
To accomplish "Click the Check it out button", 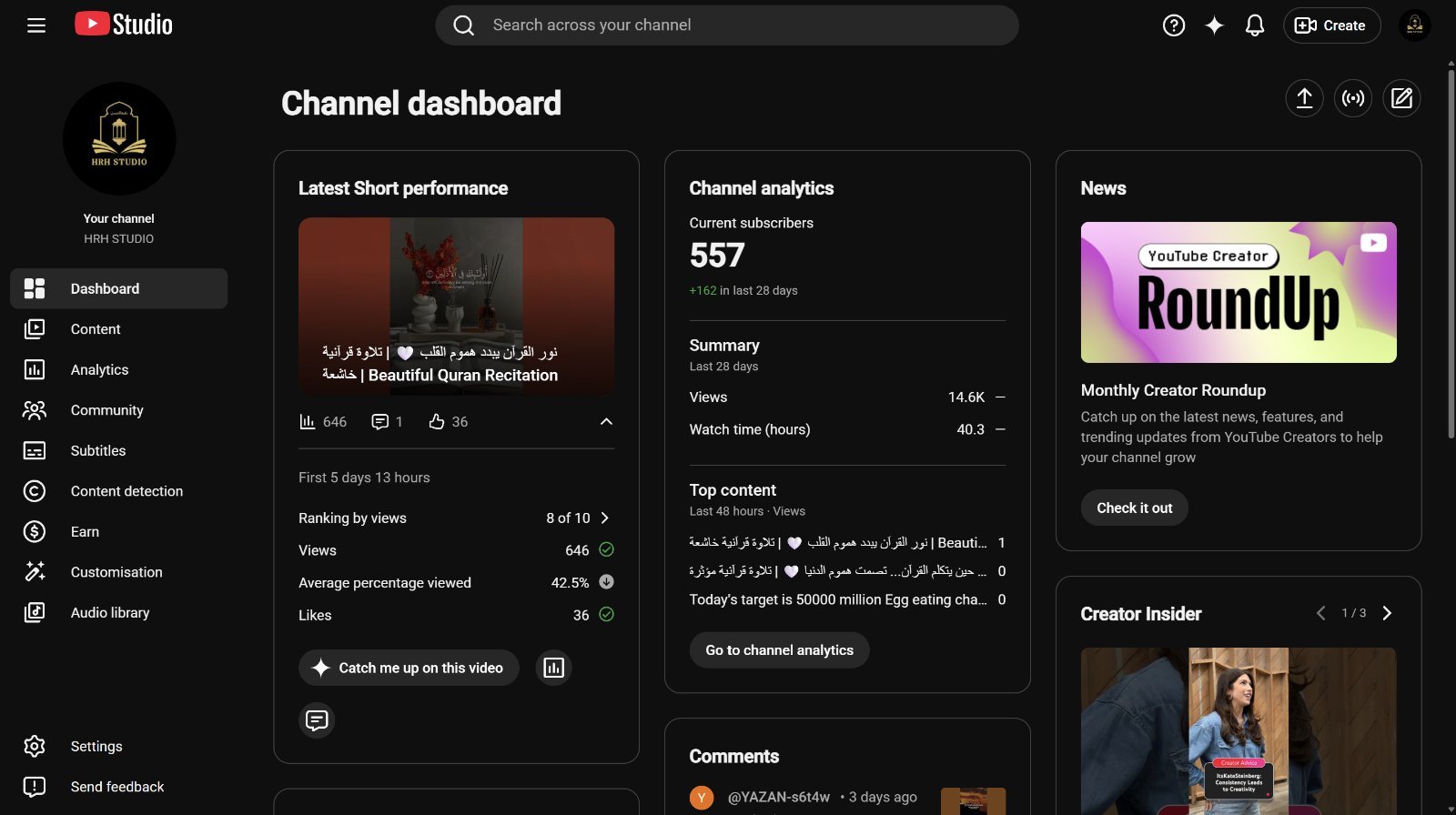I will 1134,508.
